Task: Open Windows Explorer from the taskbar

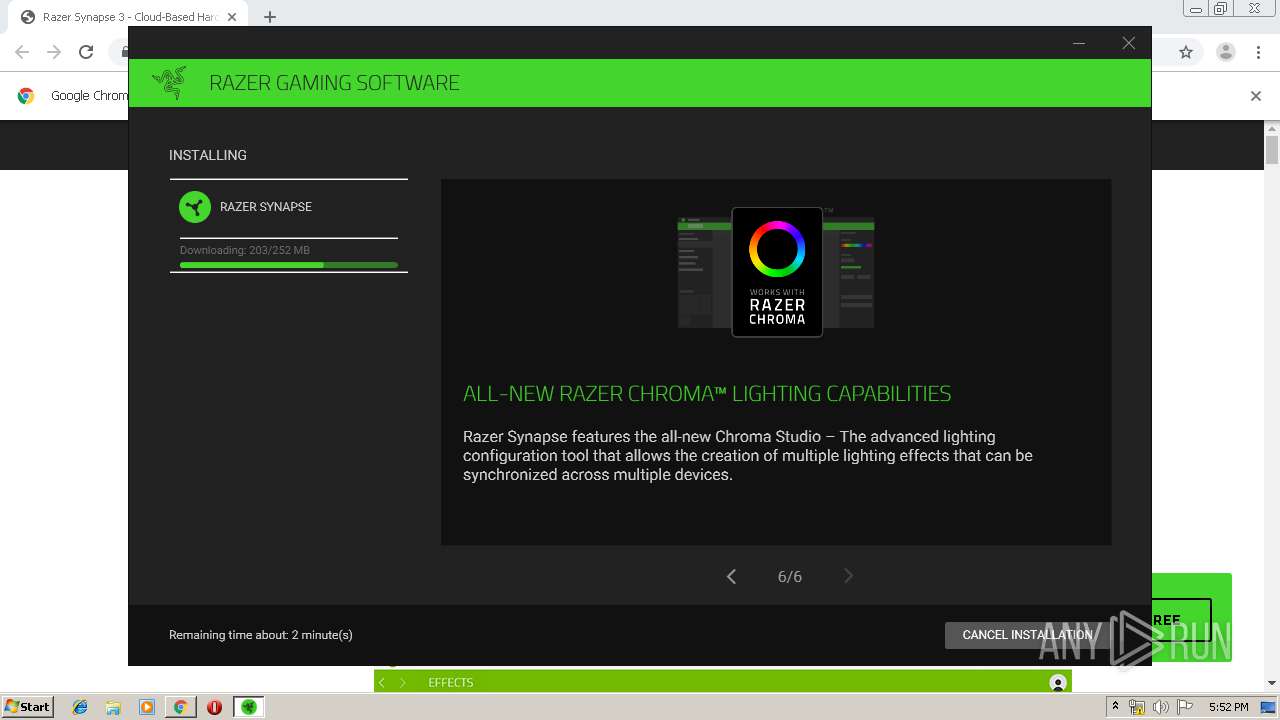Action: pyautogui.click(x=113, y=707)
